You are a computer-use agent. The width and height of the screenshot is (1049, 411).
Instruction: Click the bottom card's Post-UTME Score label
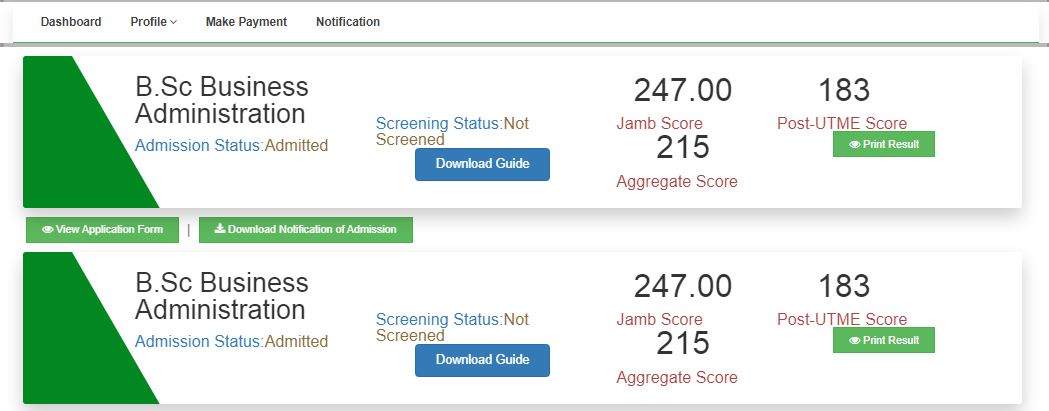click(x=842, y=320)
